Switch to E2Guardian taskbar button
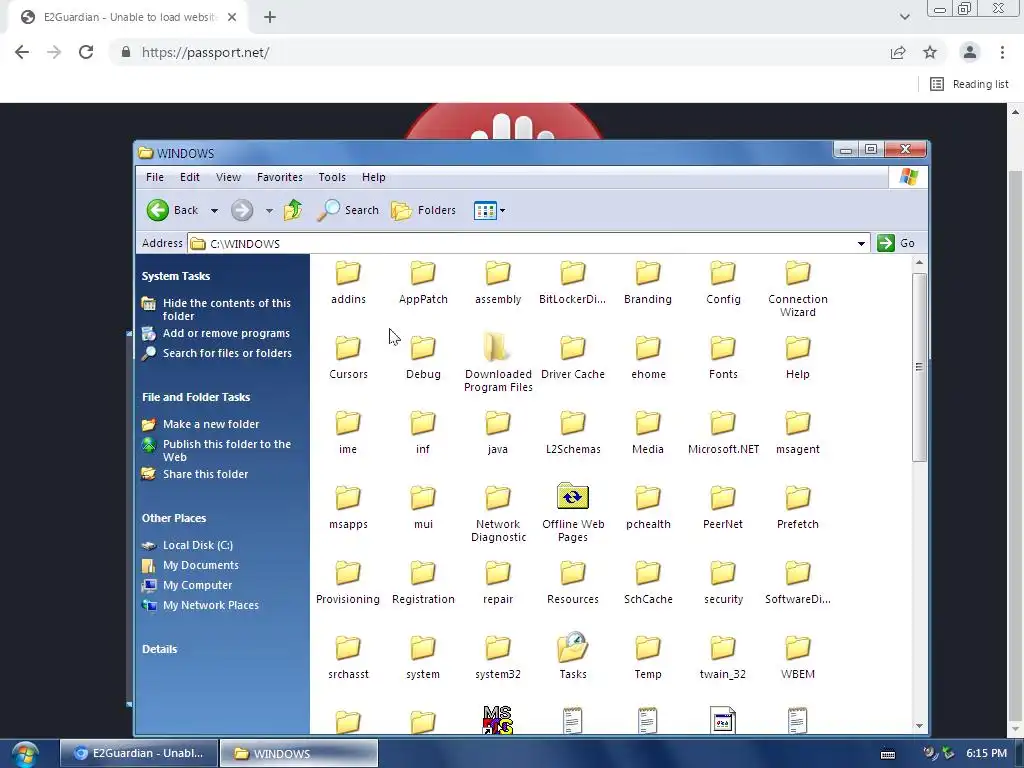The height and width of the screenshot is (768, 1024). (x=139, y=753)
